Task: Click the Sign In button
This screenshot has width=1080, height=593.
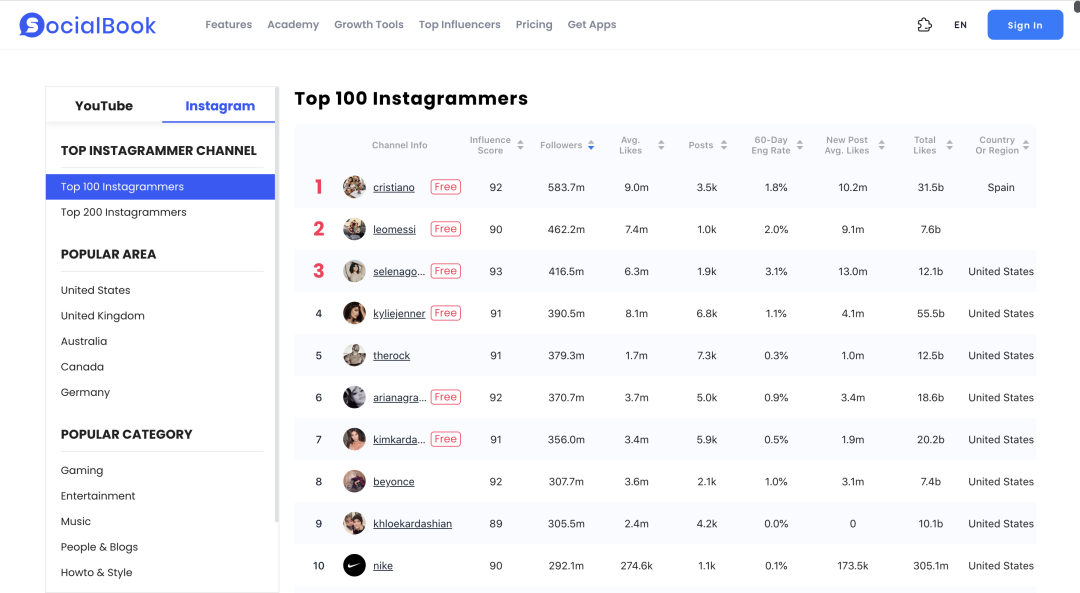Action: click(x=1025, y=25)
